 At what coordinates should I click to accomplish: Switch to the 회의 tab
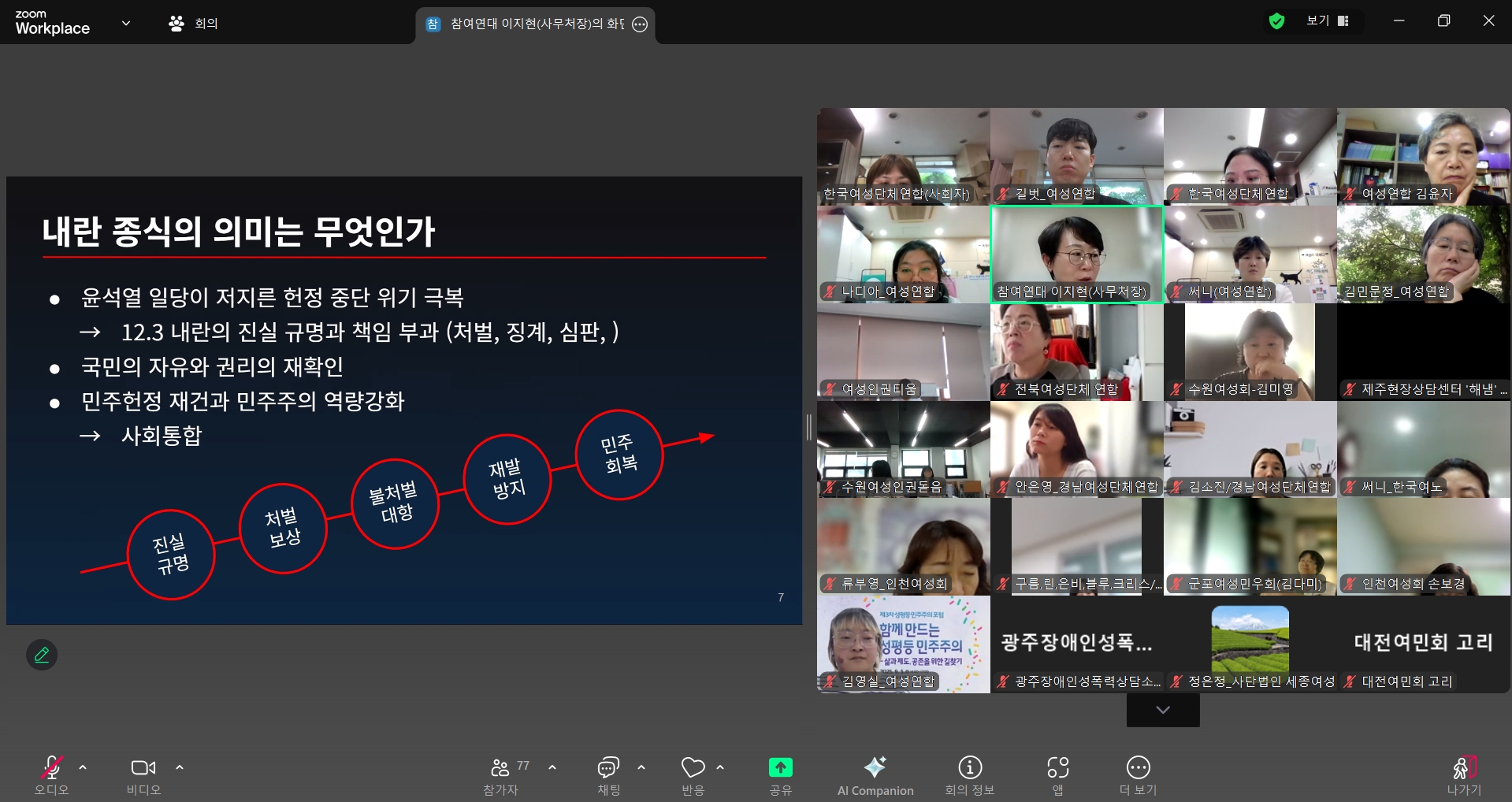(x=191, y=23)
